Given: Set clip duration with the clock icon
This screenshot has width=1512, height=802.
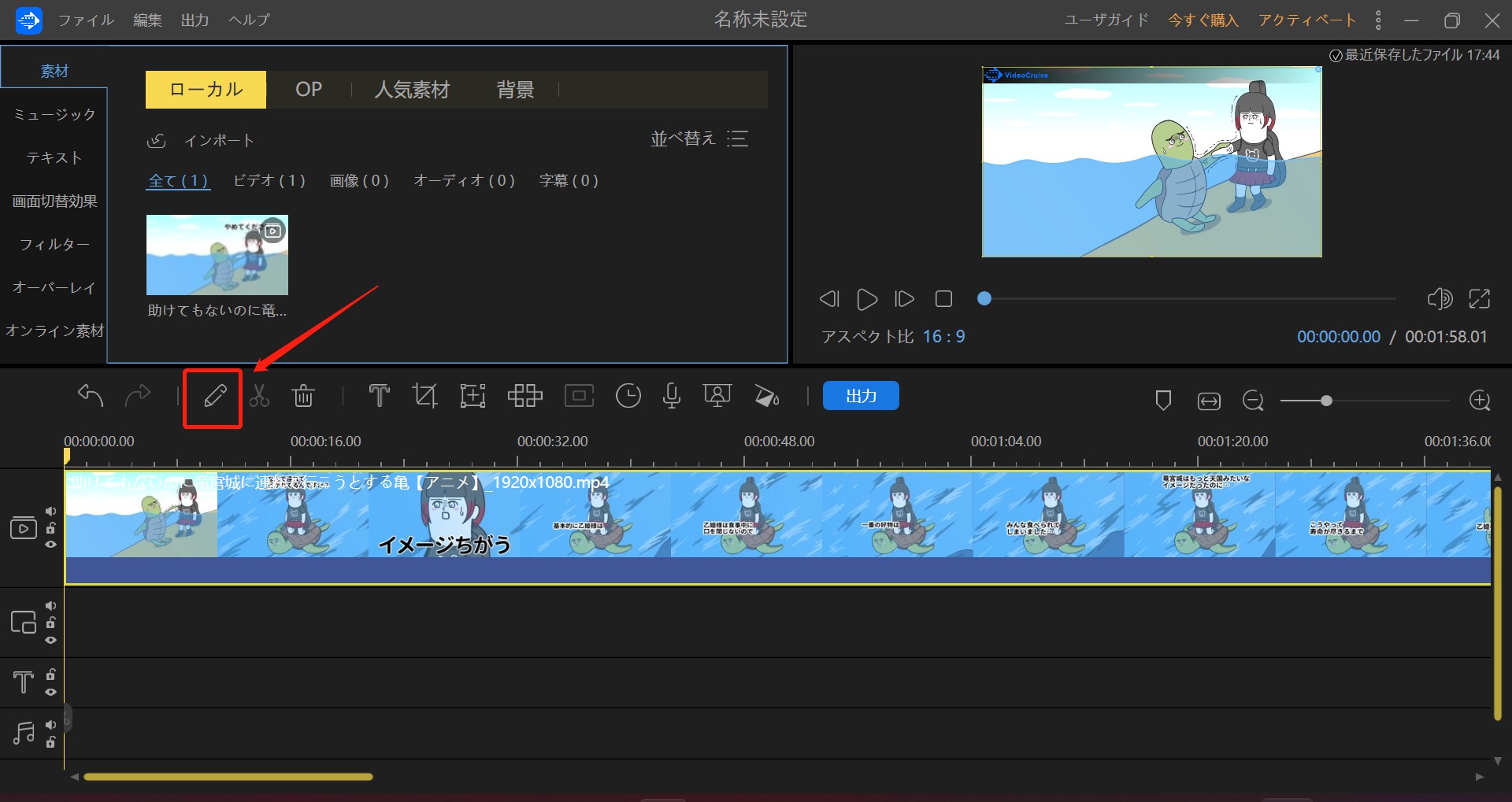Looking at the screenshot, I should point(628,396).
